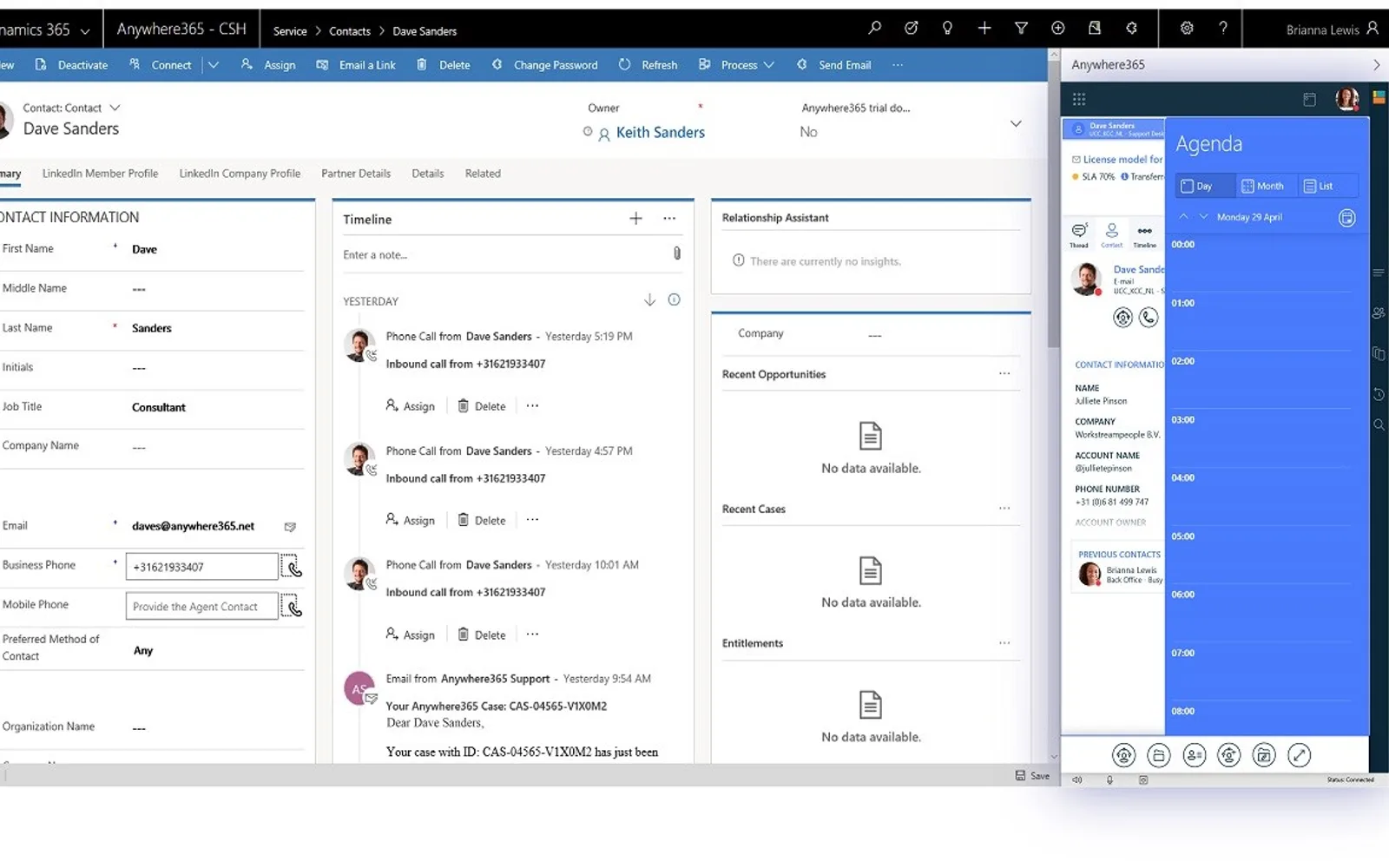Open the Contact: Contact form selector chevron
Image resolution: width=1389 pixels, height=868 pixels.
[115, 108]
